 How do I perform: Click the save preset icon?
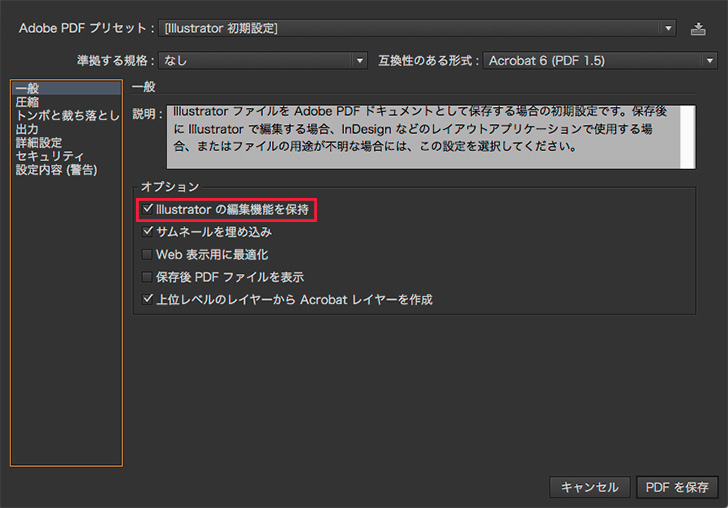tap(698, 29)
